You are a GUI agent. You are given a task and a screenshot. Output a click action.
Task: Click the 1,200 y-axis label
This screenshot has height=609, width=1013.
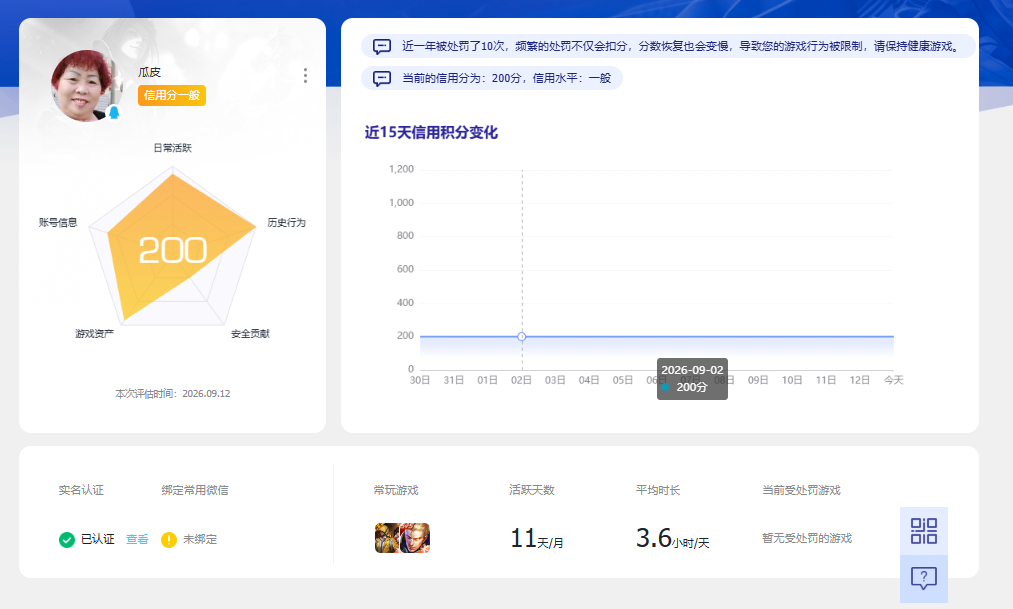(x=401, y=169)
